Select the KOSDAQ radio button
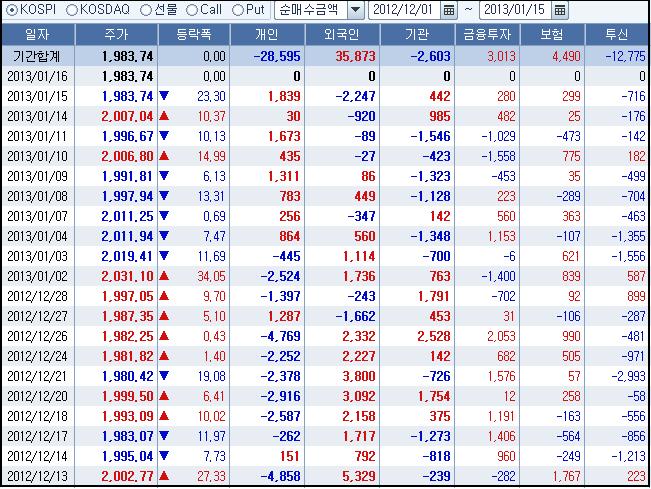Viewport: 651px width, 489px height. [x=72, y=10]
